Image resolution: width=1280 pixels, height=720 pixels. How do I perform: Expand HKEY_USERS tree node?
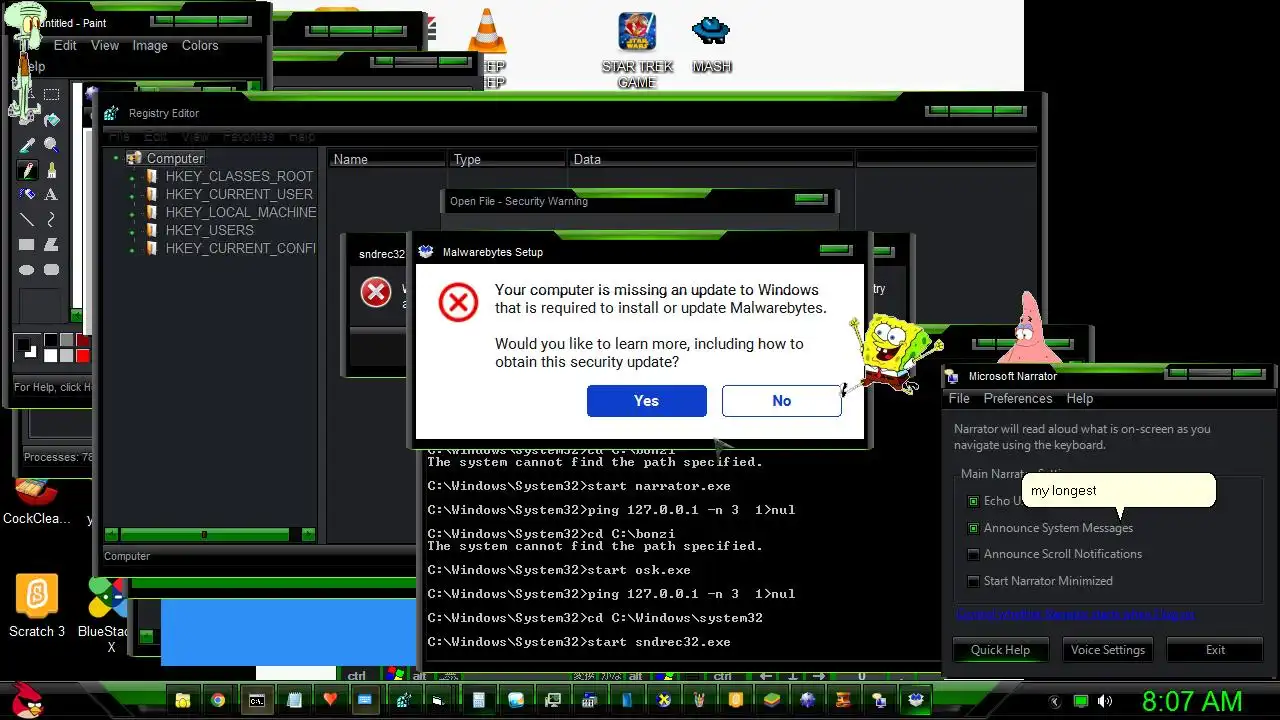(133, 231)
